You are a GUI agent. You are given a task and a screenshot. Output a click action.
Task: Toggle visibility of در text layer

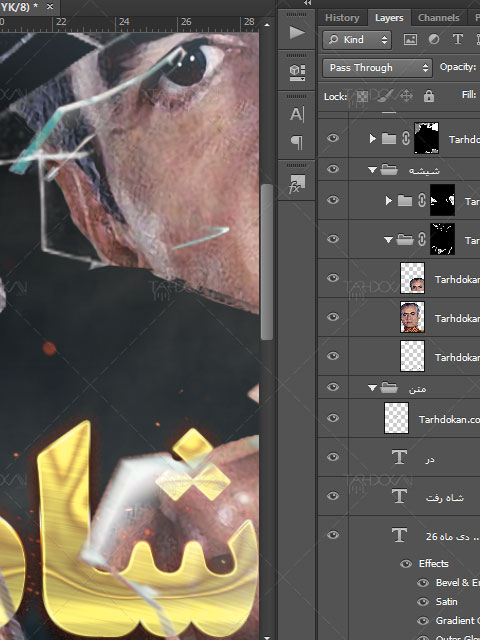pyautogui.click(x=333, y=456)
